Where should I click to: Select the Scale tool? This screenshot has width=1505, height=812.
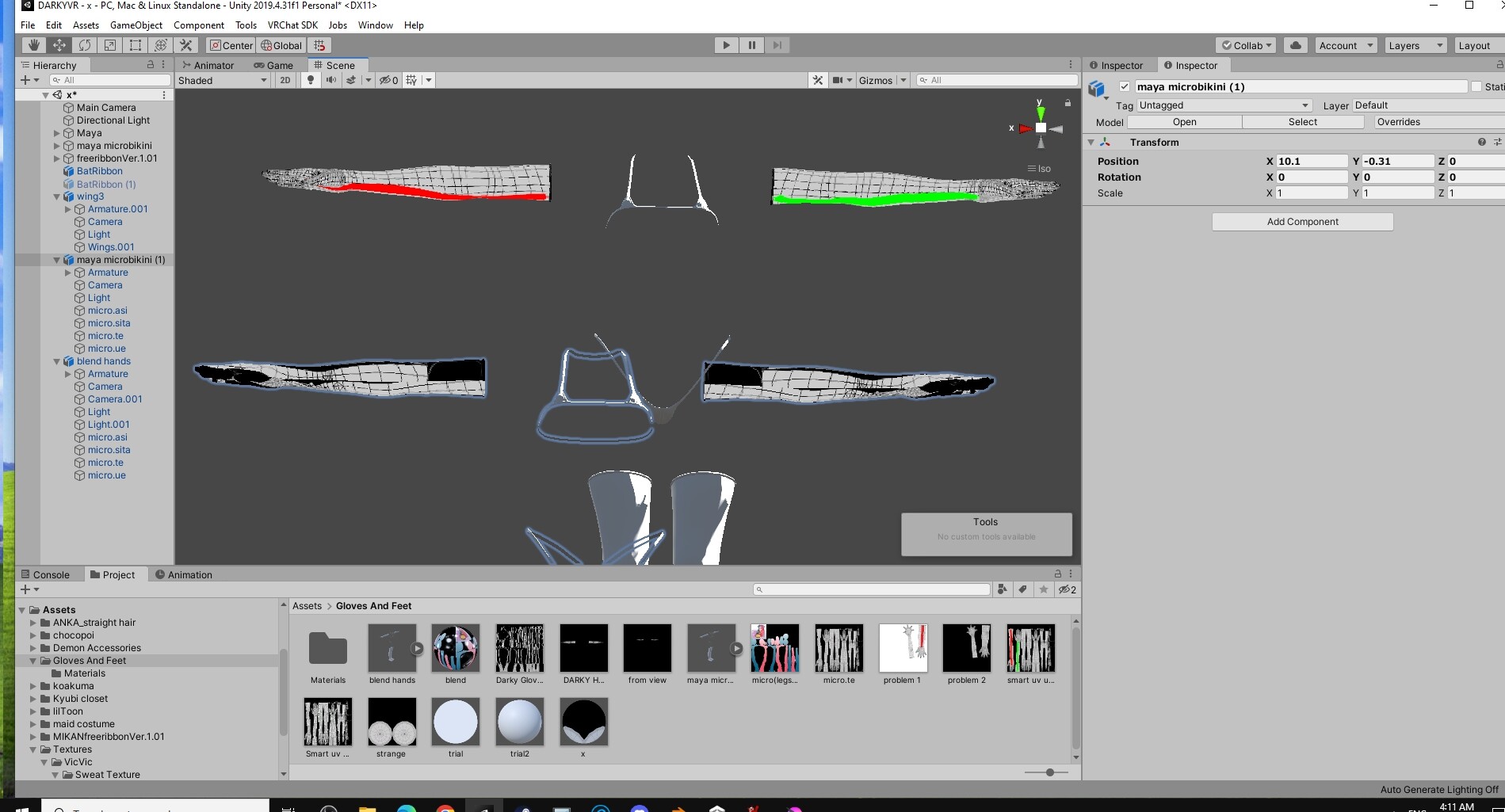pos(110,45)
